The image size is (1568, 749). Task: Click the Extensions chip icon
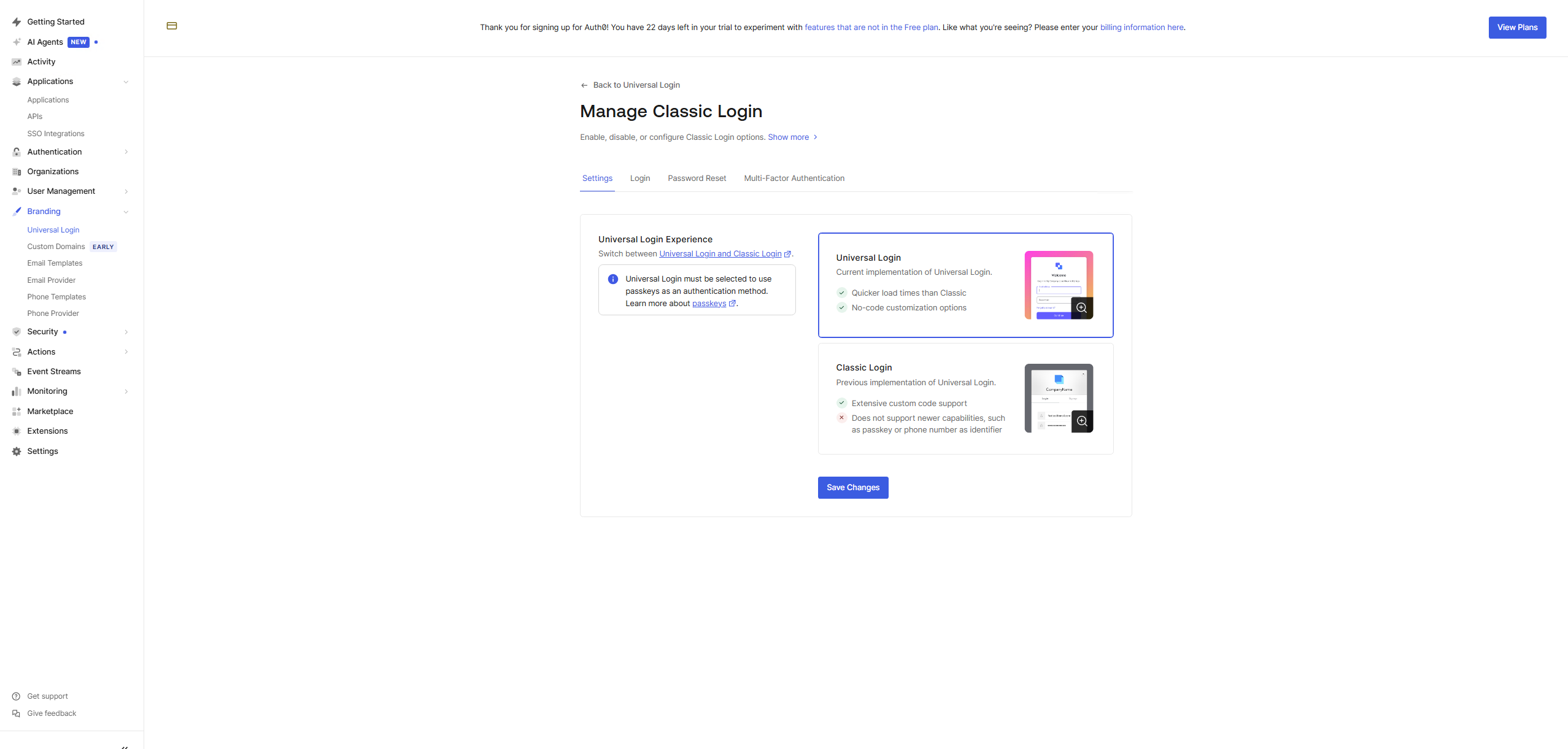17,431
